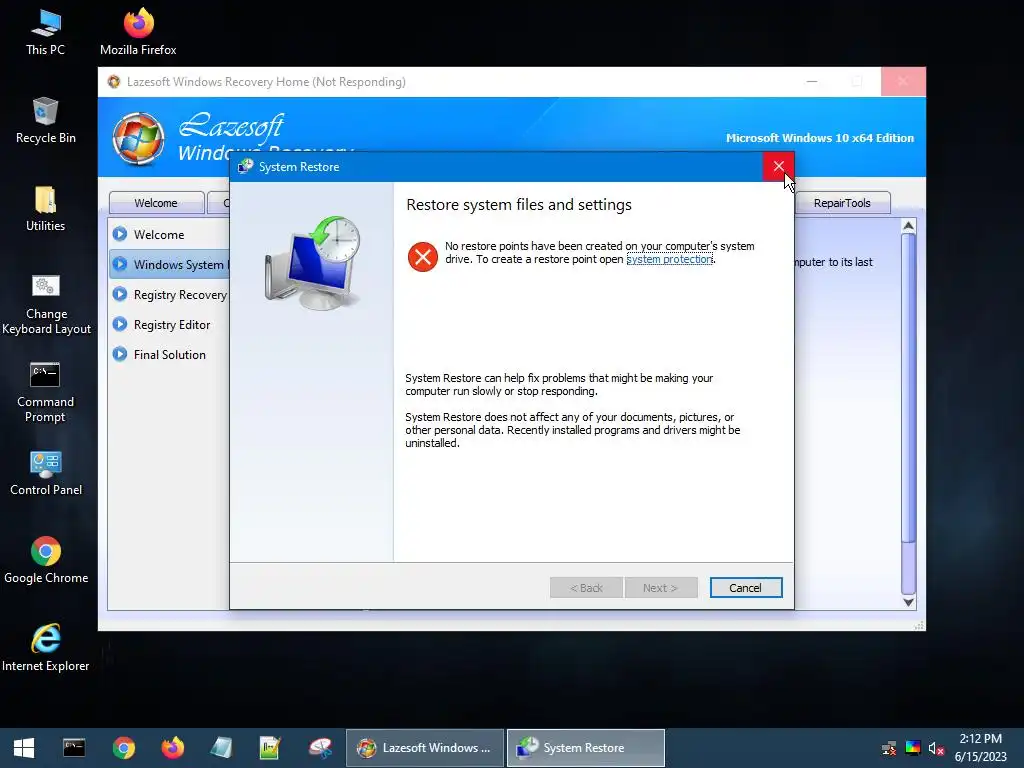Launch Mozilla Firefox from the desktop
This screenshot has width=1024, height=768.
click(138, 31)
